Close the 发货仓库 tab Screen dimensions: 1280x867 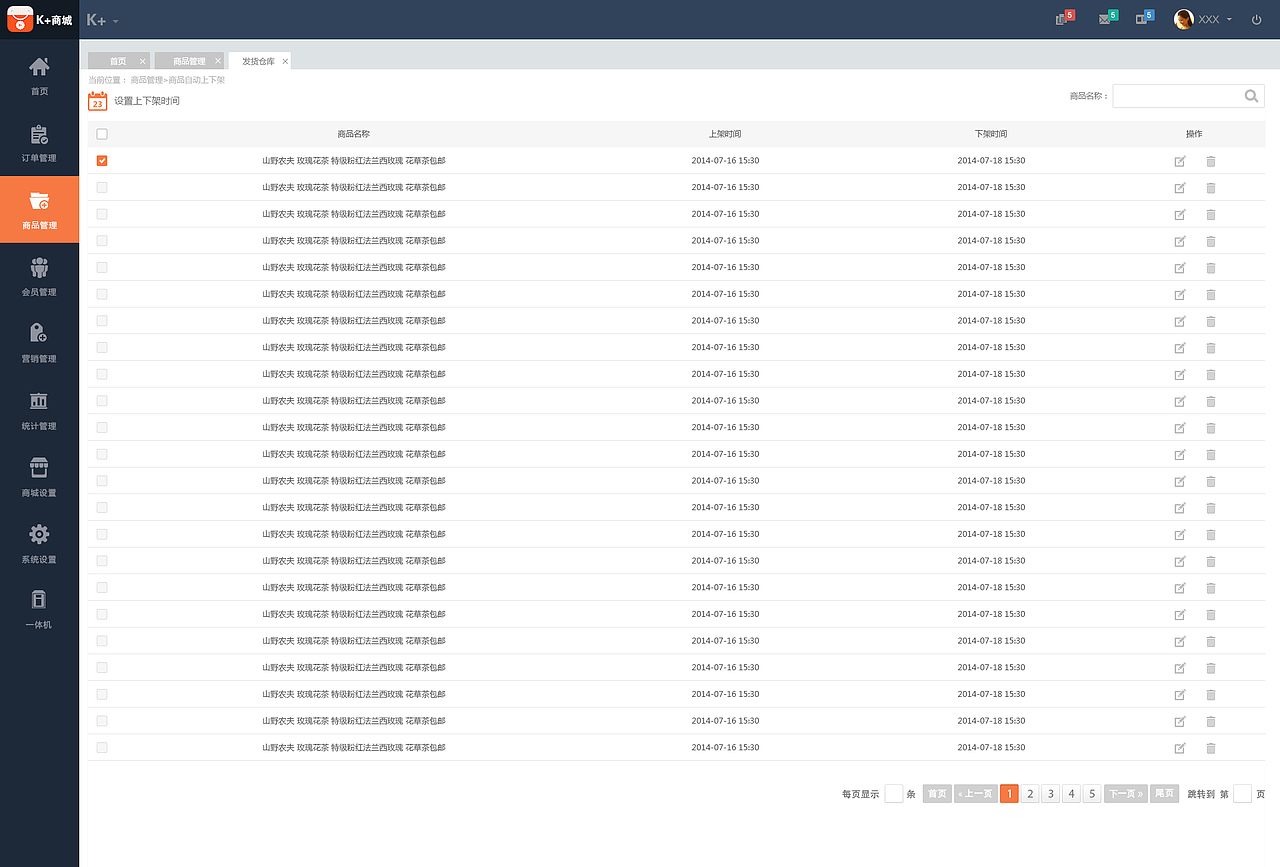click(285, 61)
